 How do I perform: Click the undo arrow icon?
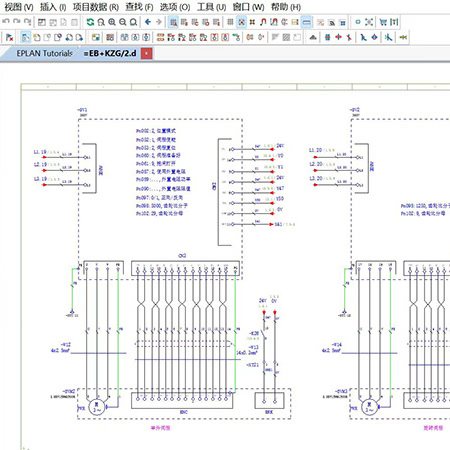(6, 22)
